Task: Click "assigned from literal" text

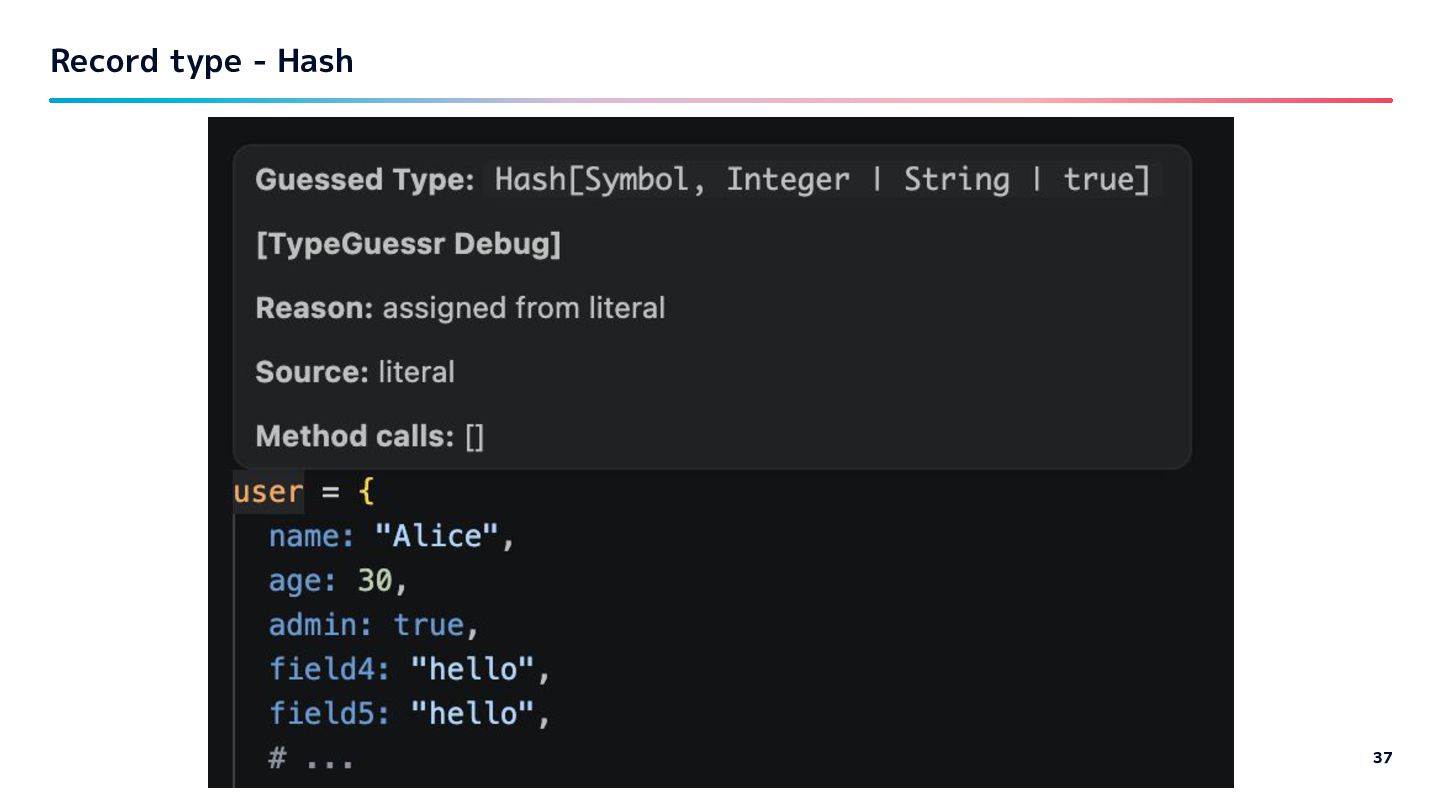Action: (x=523, y=308)
